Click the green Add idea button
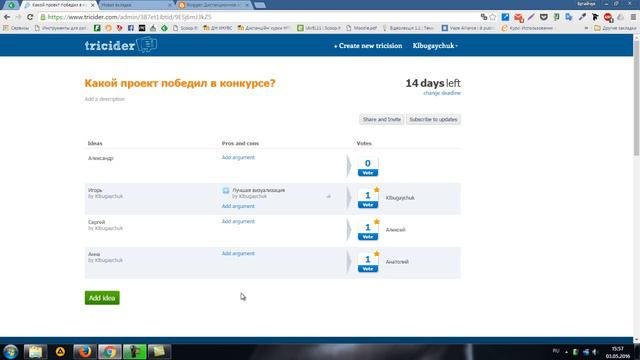640x360 pixels. [x=102, y=298]
